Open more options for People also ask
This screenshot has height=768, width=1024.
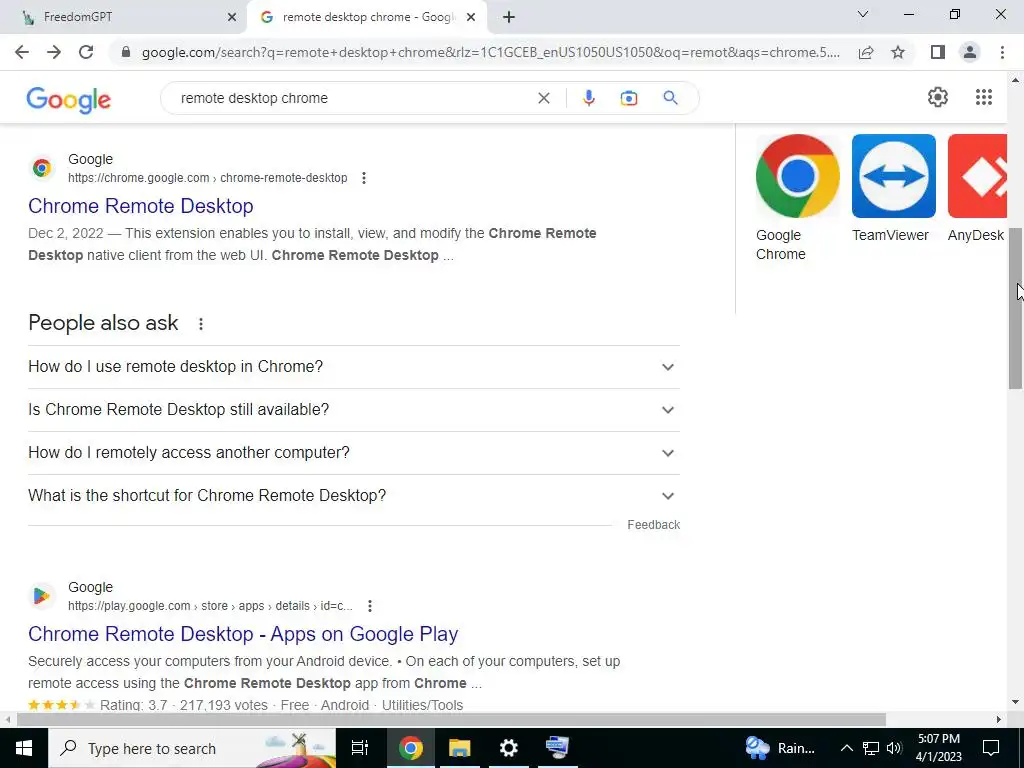pos(201,323)
